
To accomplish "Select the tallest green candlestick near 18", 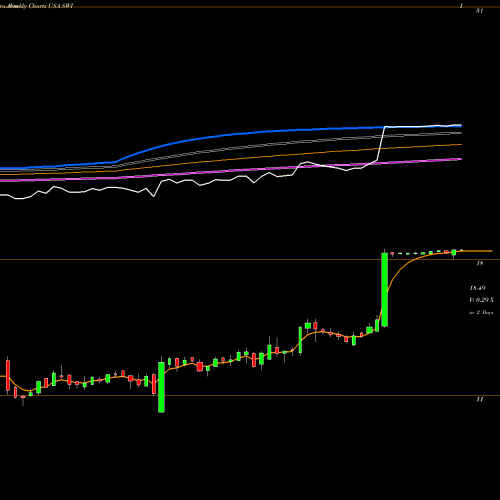I will [x=385, y=289].
